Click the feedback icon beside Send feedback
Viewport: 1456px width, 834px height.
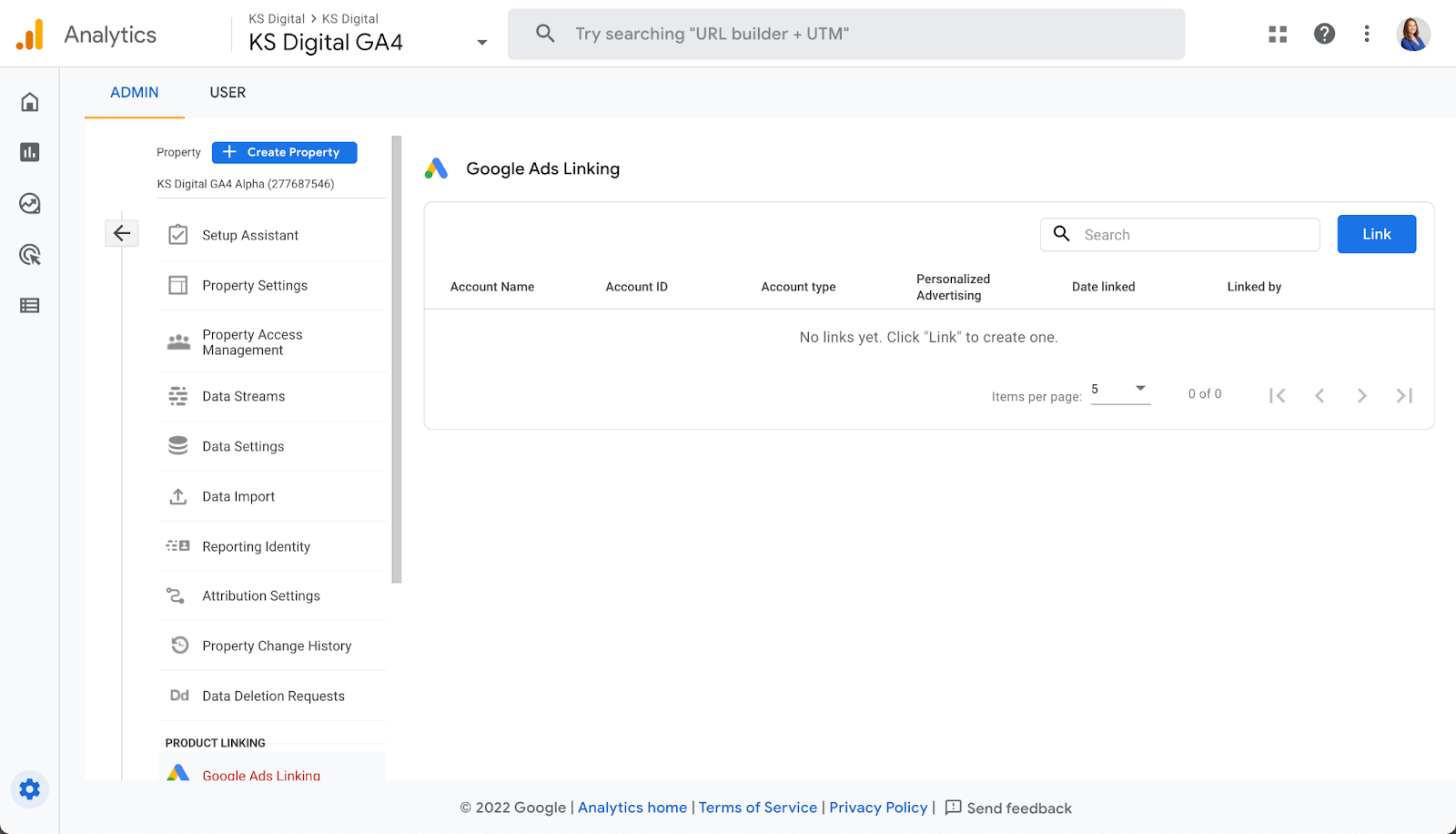954,808
